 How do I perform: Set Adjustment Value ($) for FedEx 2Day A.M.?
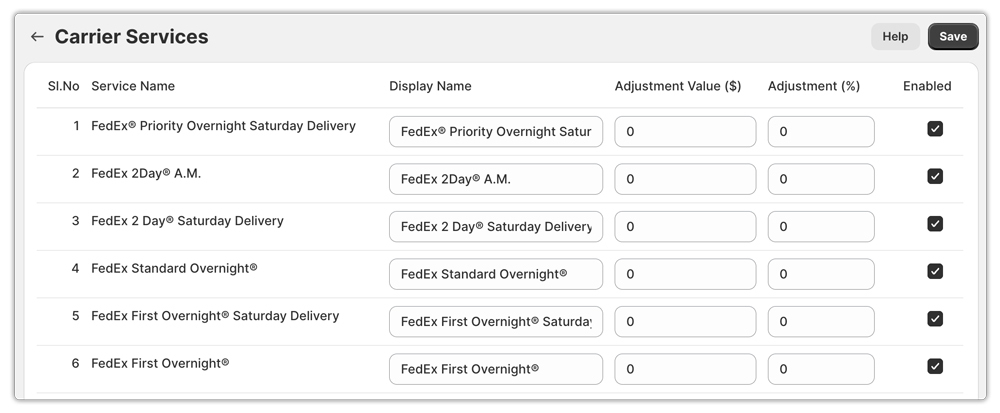pyautogui.click(x=685, y=179)
